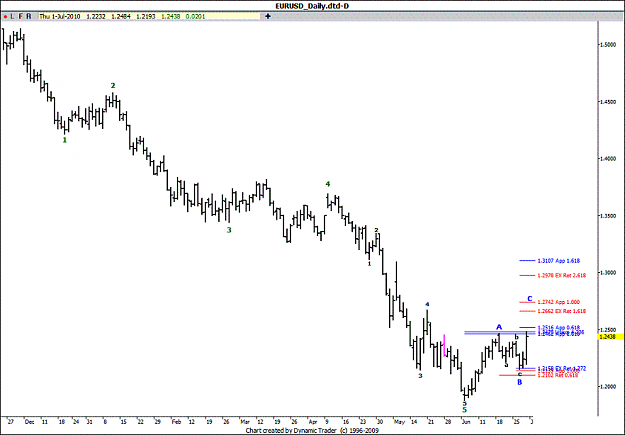Click the blue wave label B

coord(519,382)
